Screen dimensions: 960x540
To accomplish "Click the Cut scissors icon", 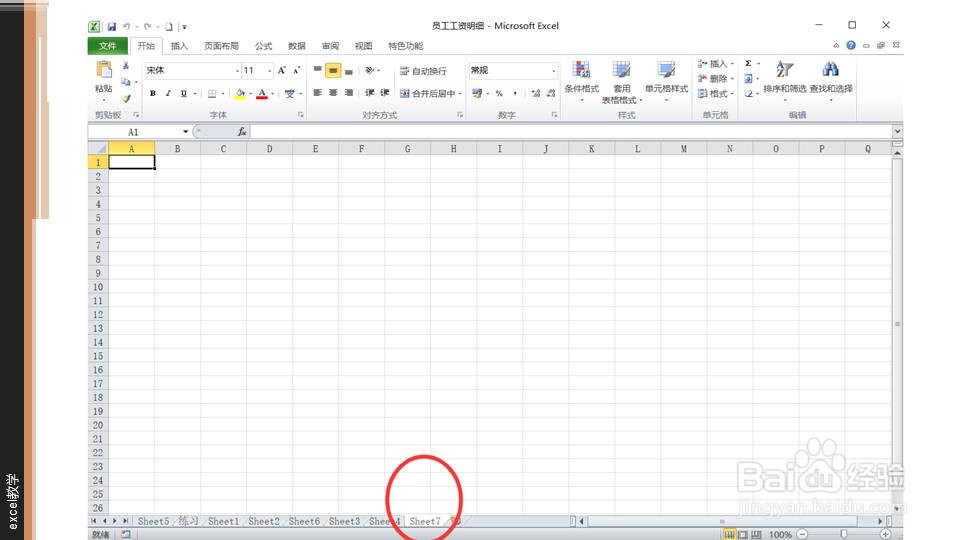I will (126, 65).
